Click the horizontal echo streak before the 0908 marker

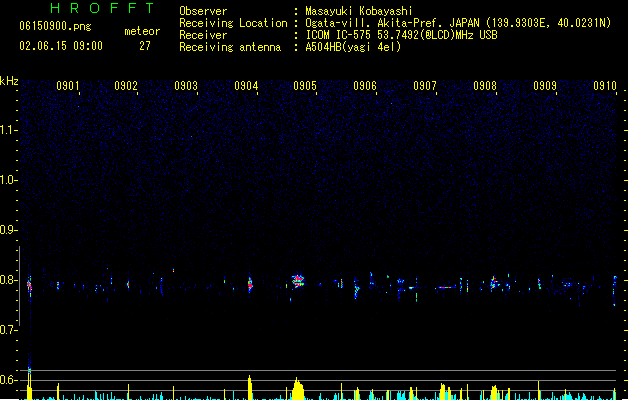446,287
